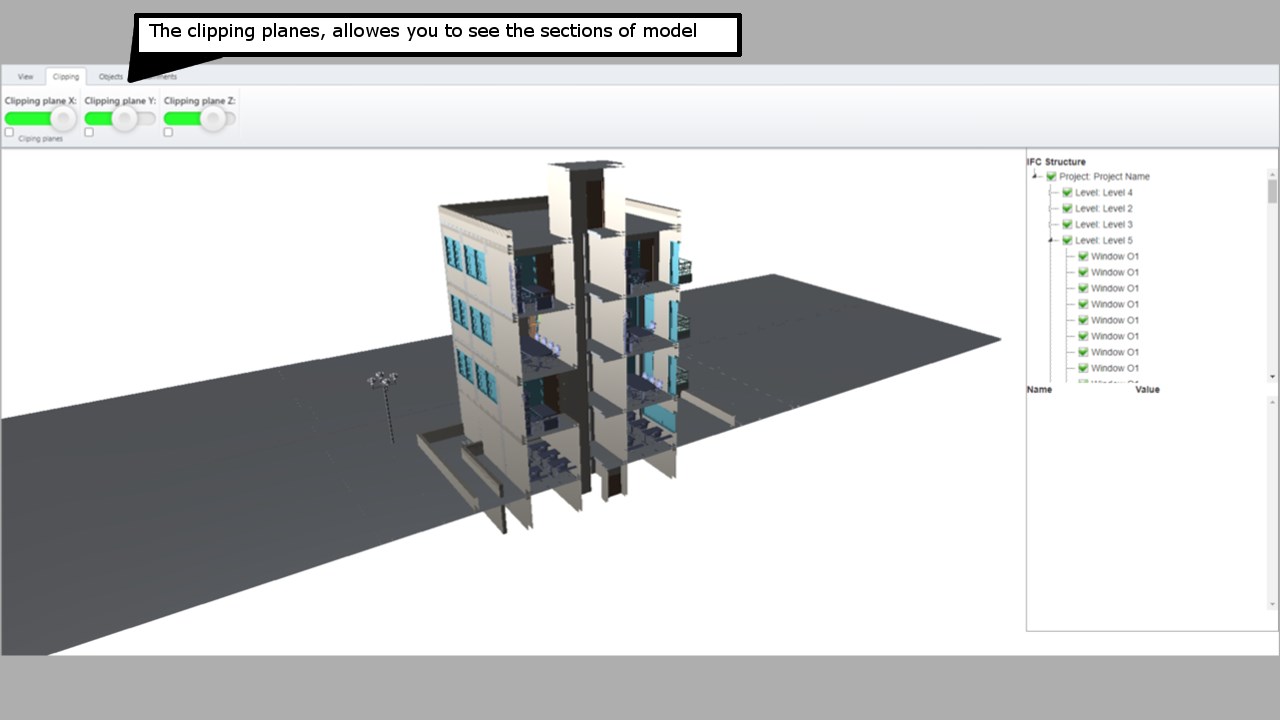Check the box under Clipping plane Y slider
This screenshot has height=720, width=1280.
pos(88,131)
